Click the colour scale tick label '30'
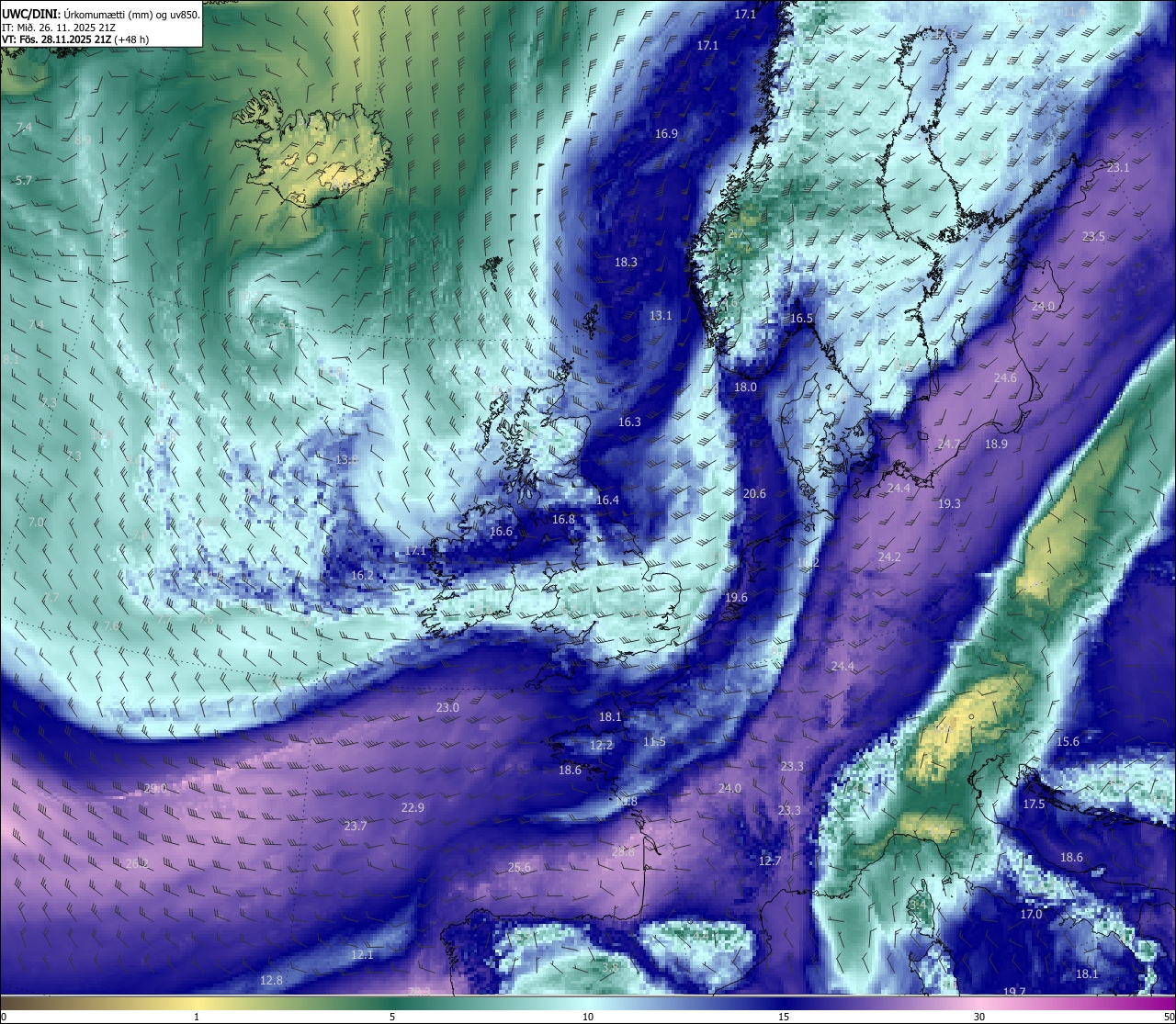Screen dimensions: 1176x1024 (979, 1017)
